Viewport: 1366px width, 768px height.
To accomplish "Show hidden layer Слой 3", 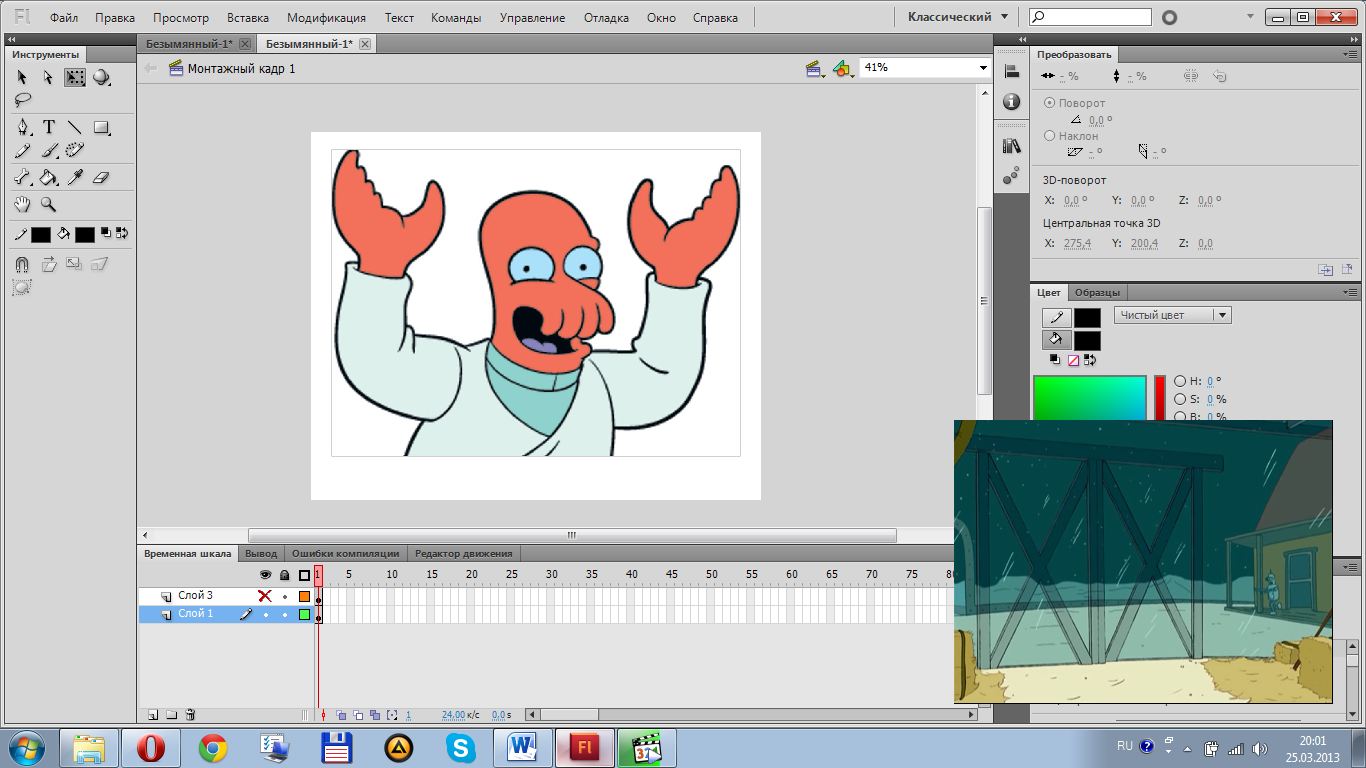I will 265,596.
